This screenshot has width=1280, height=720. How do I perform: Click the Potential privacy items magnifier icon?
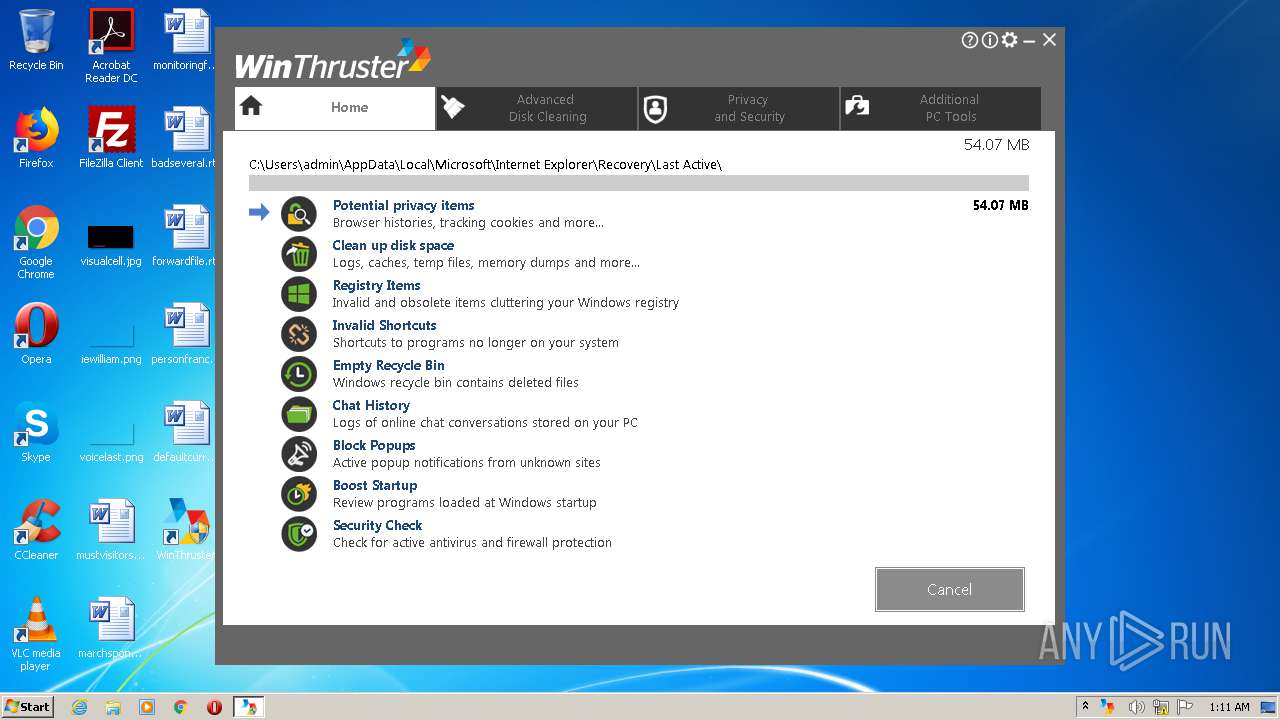coord(299,214)
